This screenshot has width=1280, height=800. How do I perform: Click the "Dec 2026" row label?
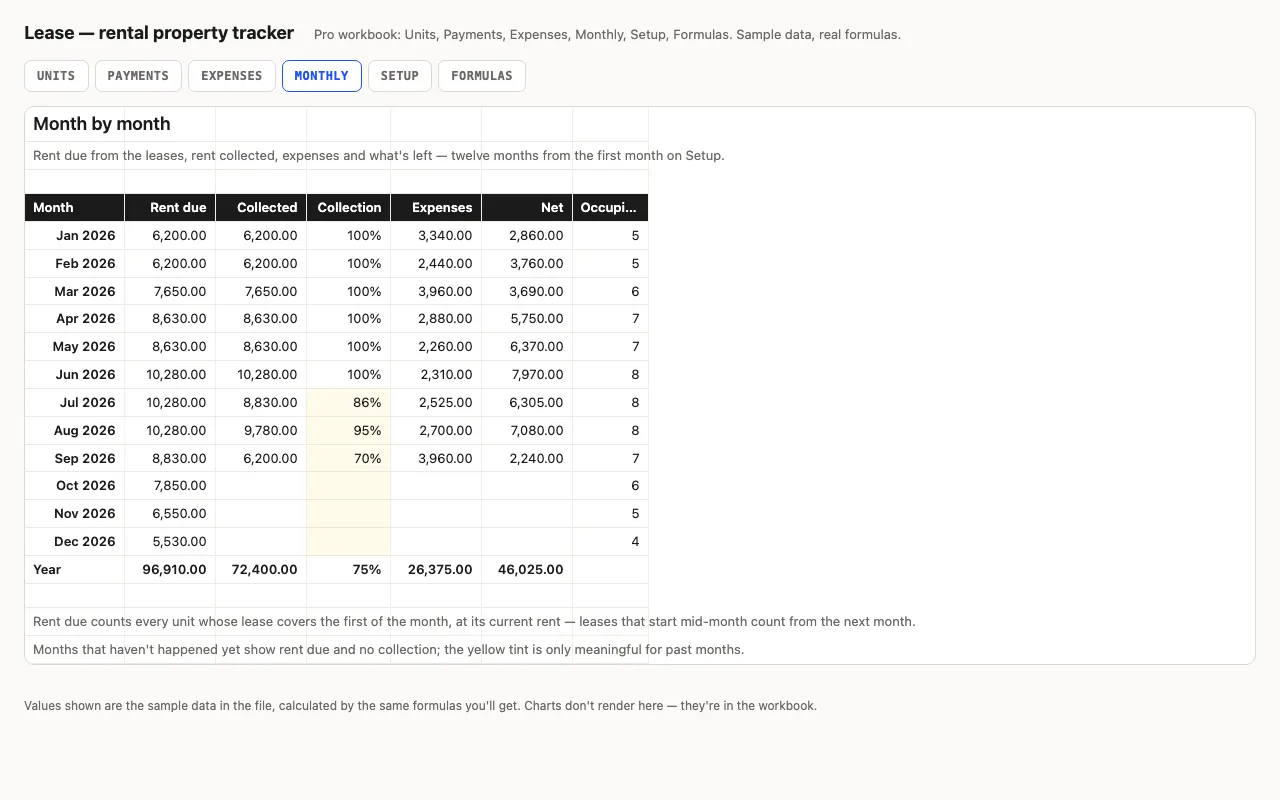pyautogui.click(x=75, y=542)
